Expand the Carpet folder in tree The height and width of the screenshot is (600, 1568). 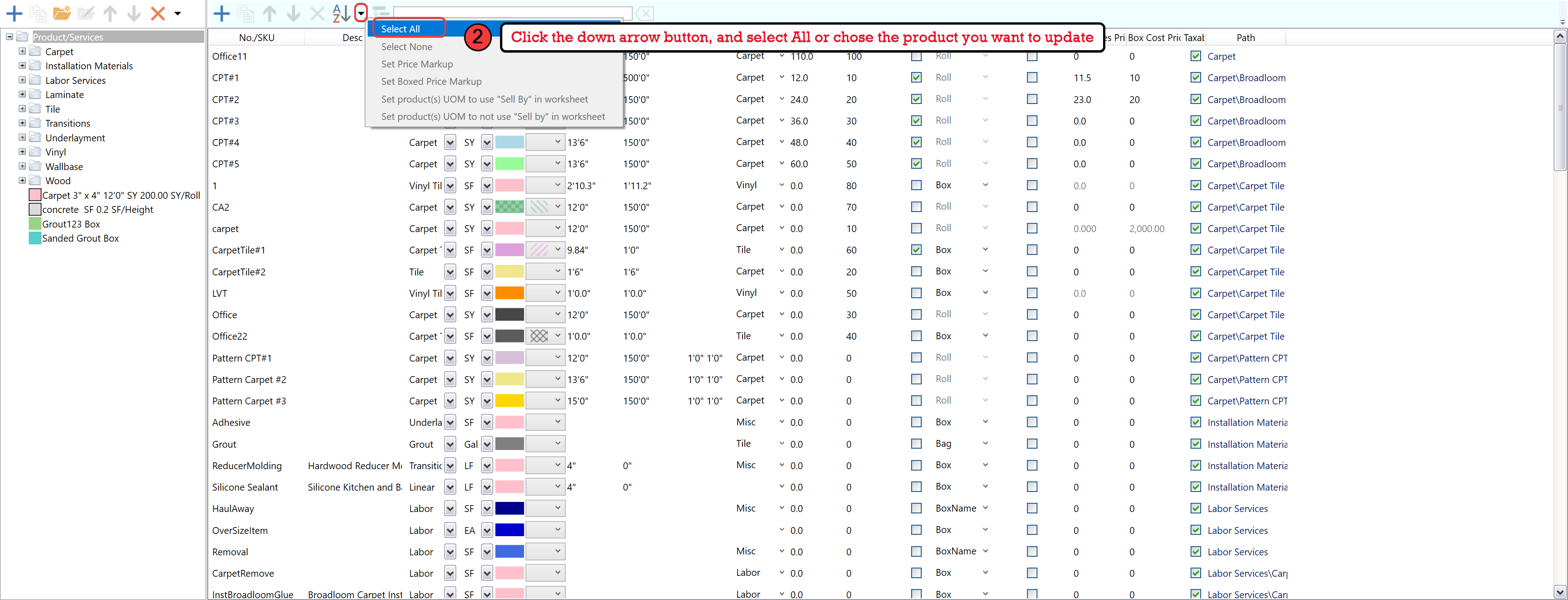(22, 51)
